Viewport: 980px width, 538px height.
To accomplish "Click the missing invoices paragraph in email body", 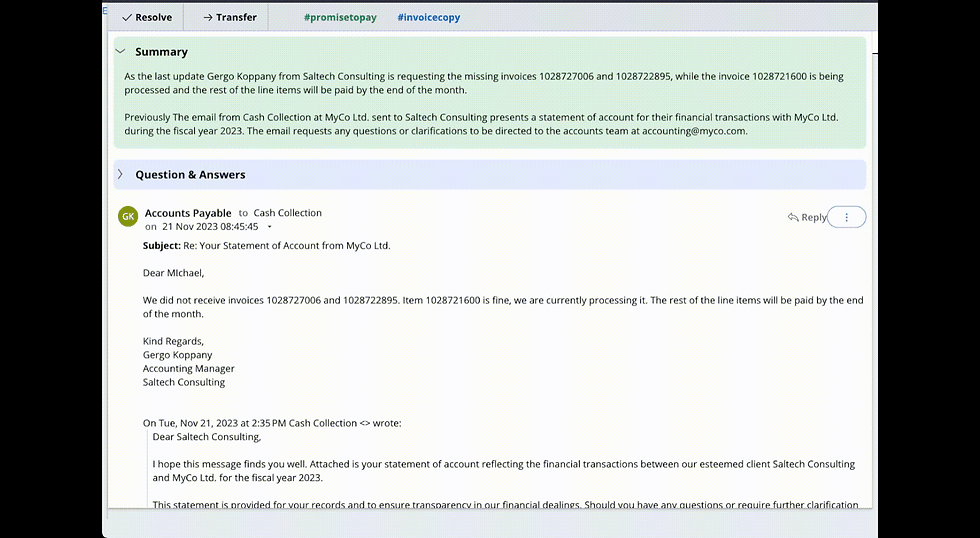I will 502,307.
